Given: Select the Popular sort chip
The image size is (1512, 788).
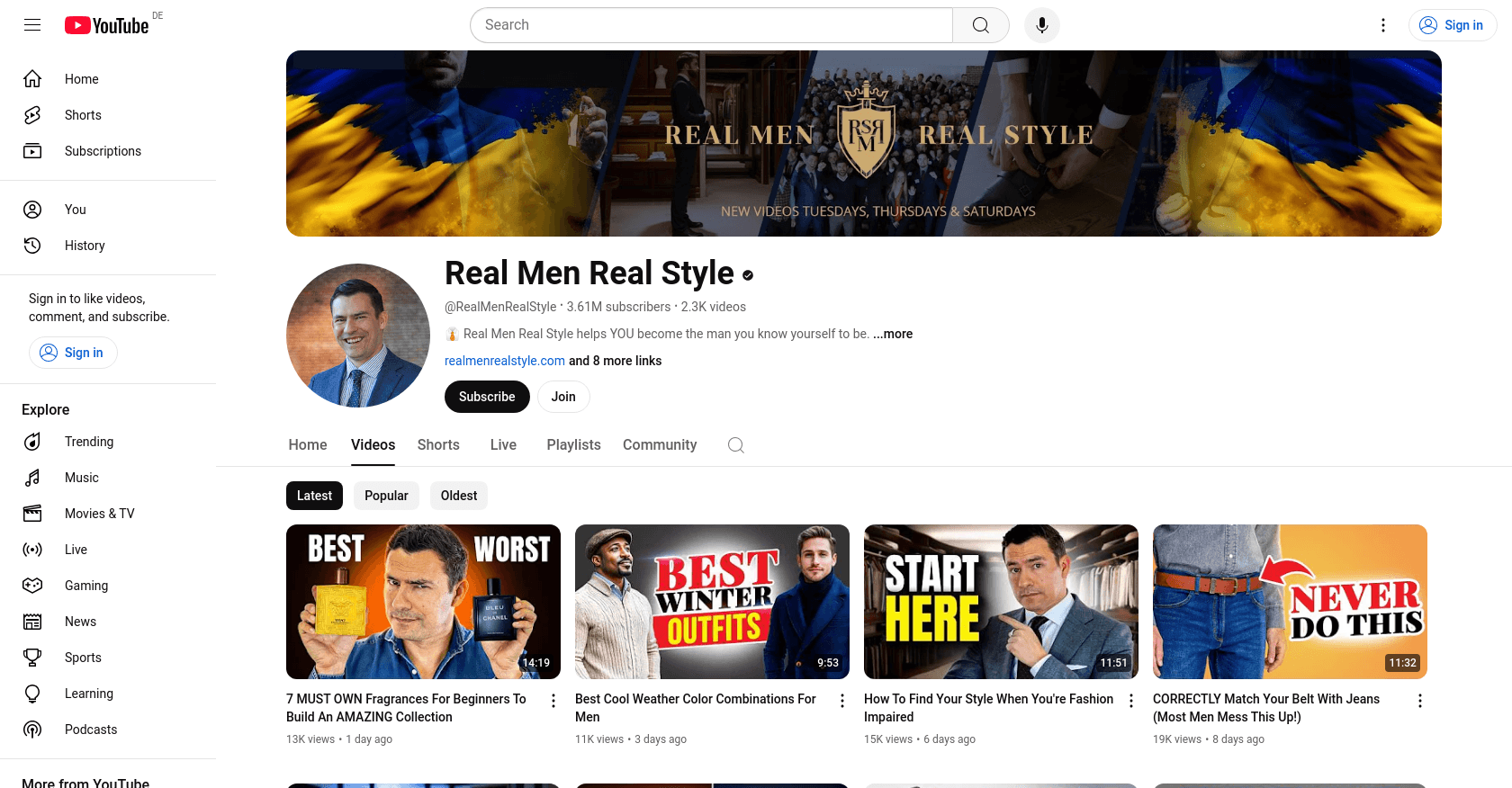Looking at the screenshot, I should [386, 496].
